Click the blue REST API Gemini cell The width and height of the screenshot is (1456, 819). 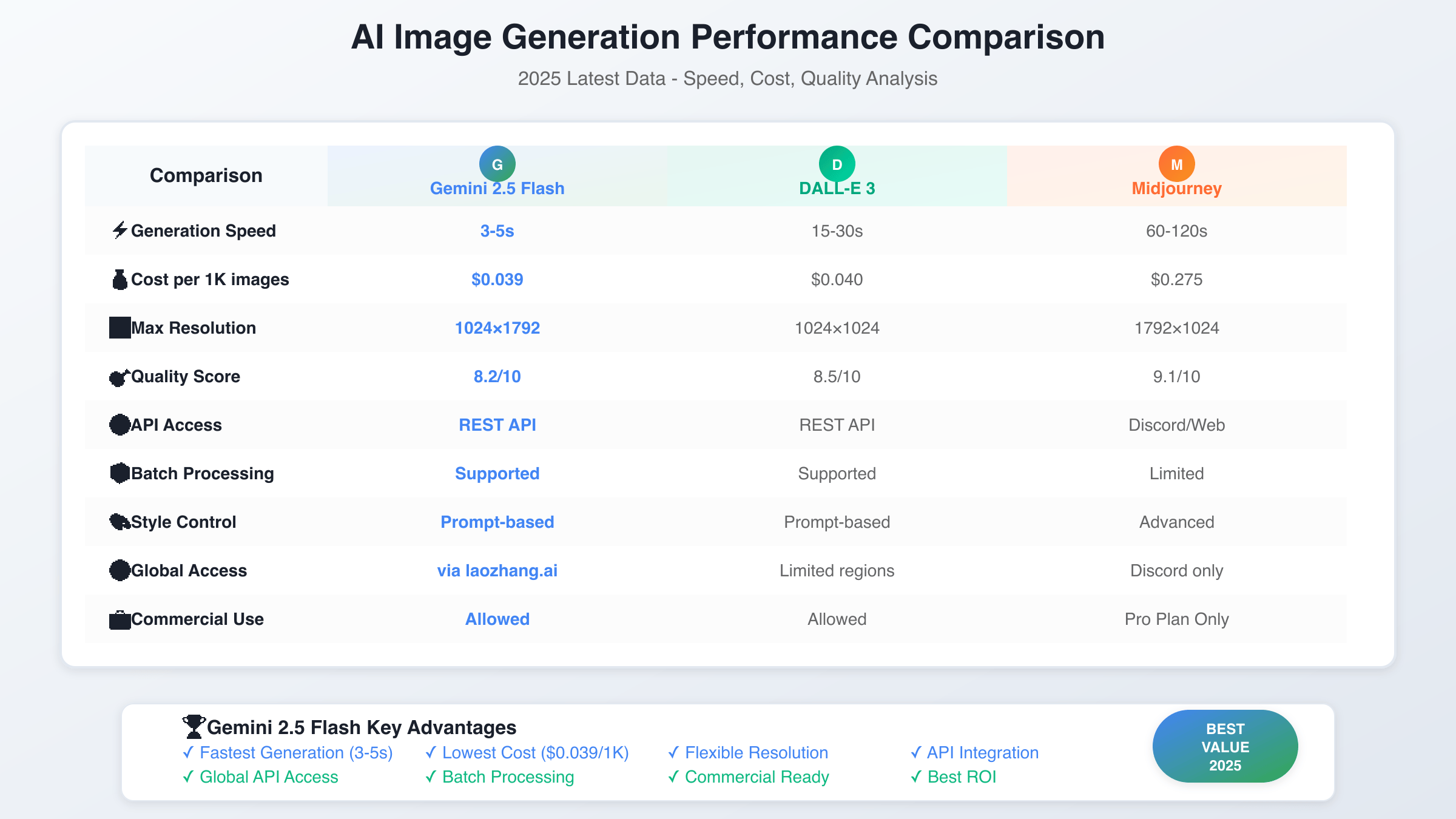497,425
